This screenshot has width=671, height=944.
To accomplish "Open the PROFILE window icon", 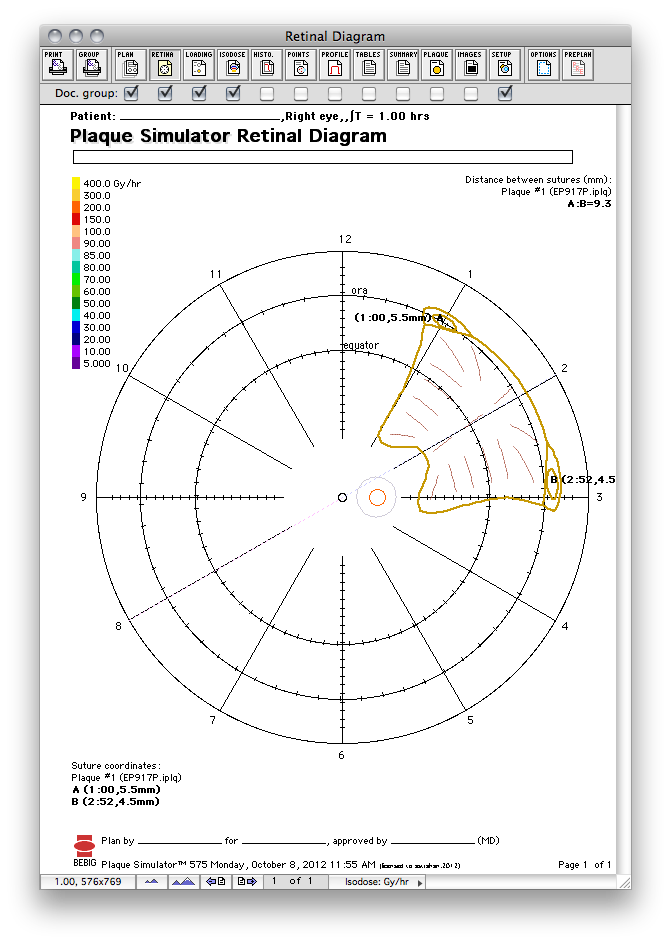I will 335,65.
